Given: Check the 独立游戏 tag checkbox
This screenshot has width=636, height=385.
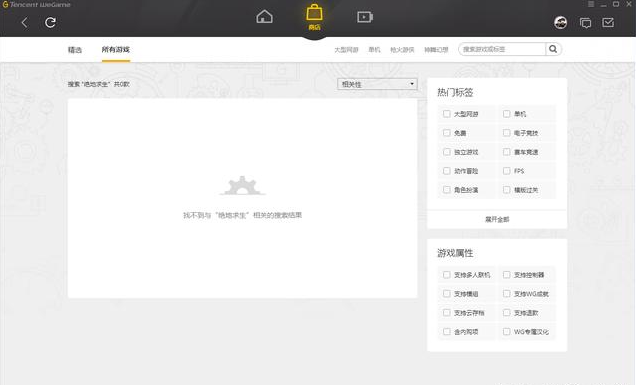Looking at the screenshot, I should click(447, 152).
